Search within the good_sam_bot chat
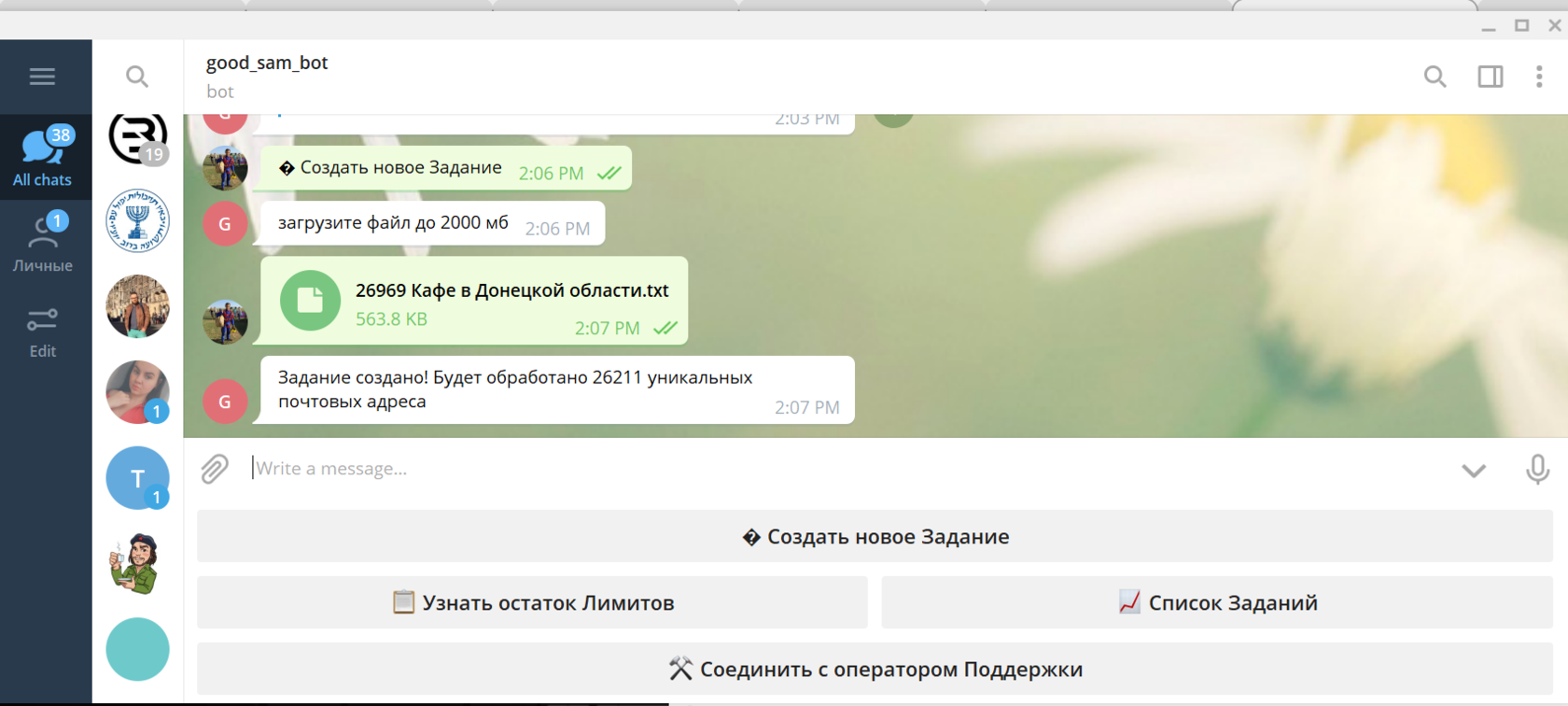 [1435, 77]
